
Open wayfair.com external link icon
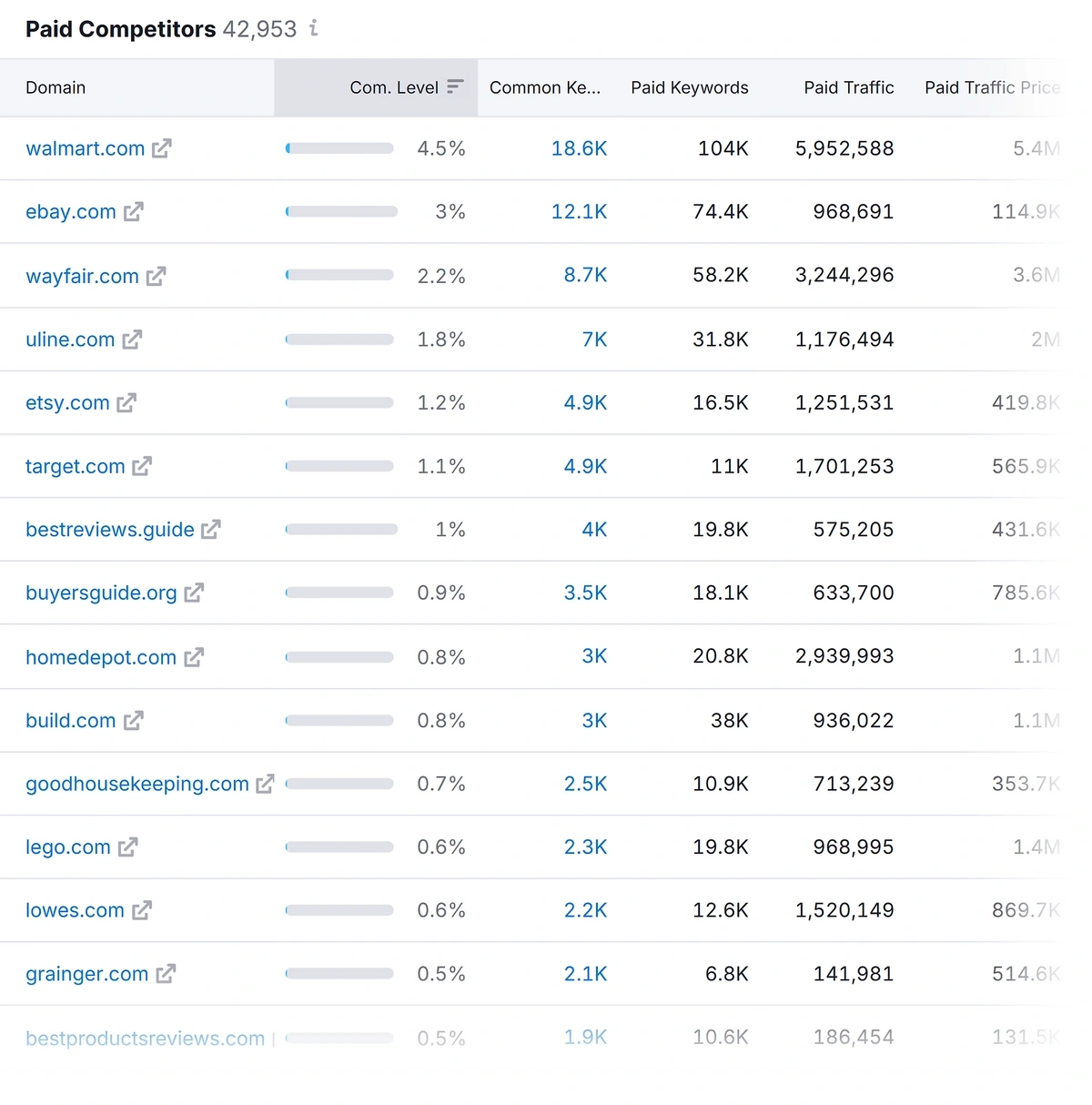(x=157, y=276)
